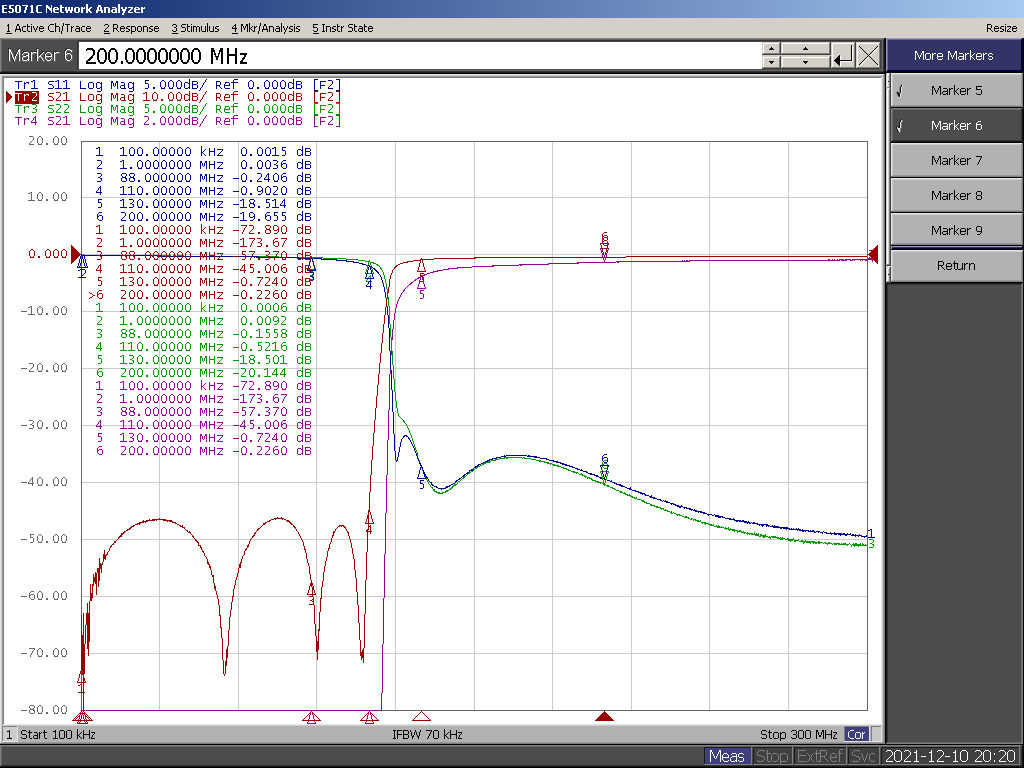Enable Marker 7 softkey
1024x768 pixels.
tap(955, 160)
